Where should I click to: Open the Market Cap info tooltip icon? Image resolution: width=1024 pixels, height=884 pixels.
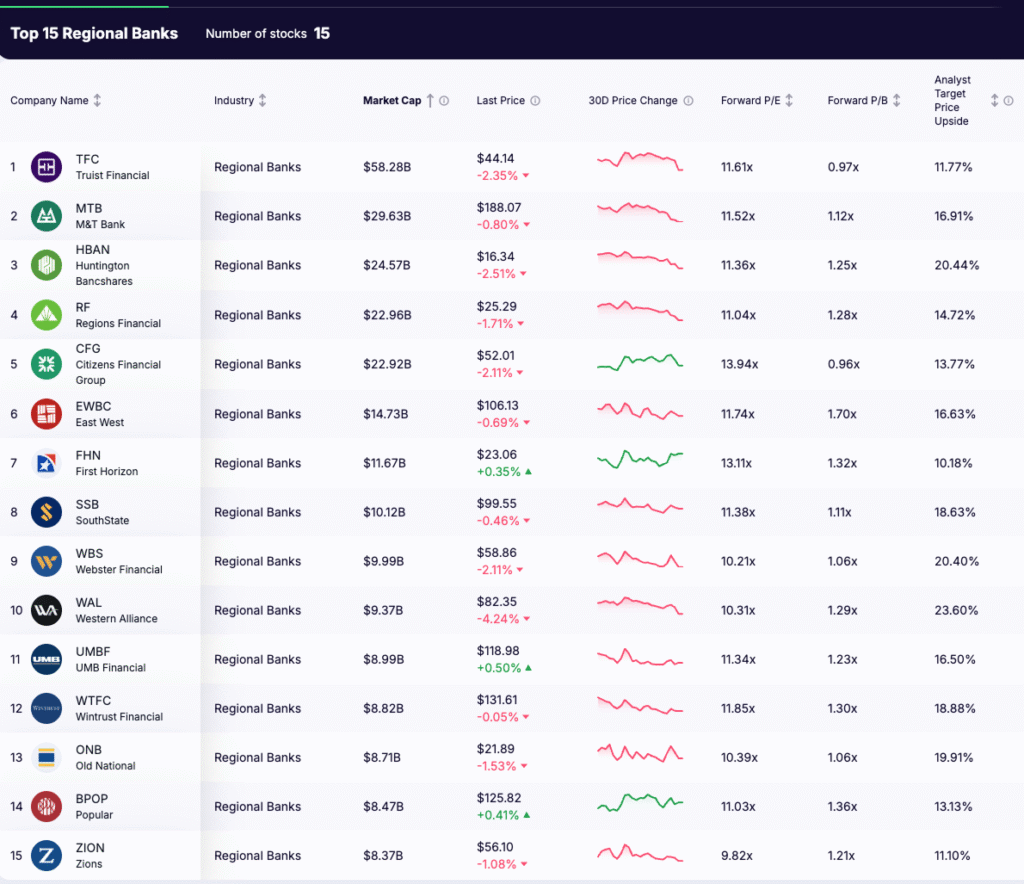(444, 100)
